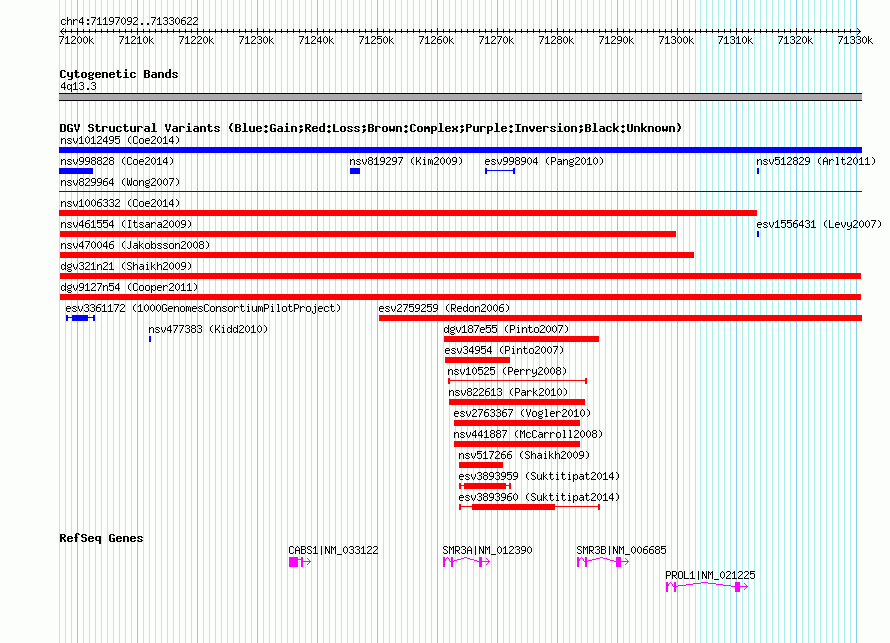Viewport: 890px width, 643px height.
Task: Click the 71250k ruler tick label
Action: click(376, 40)
